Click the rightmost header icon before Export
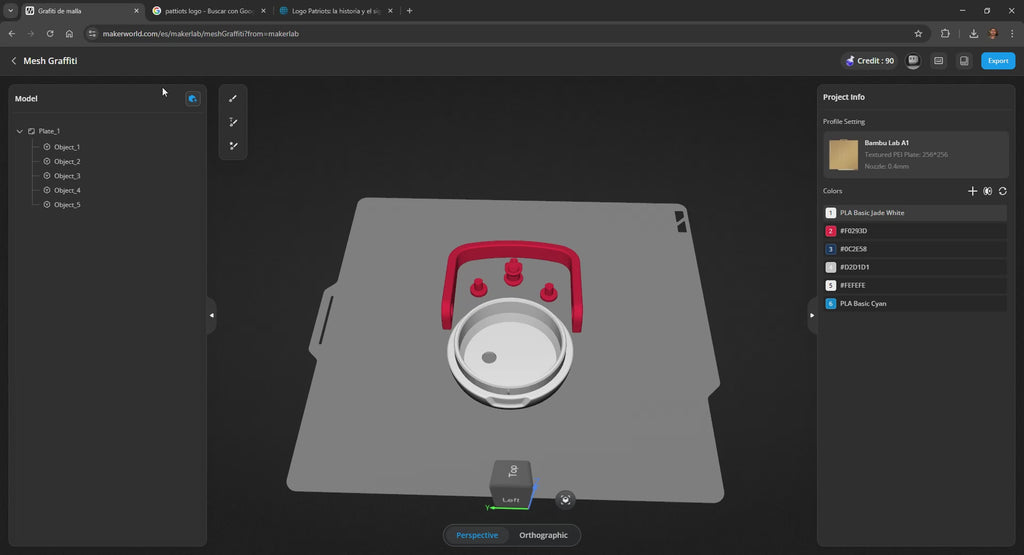Image resolution: width=1024 pixels, height=555 pixels. coord(964,61)
